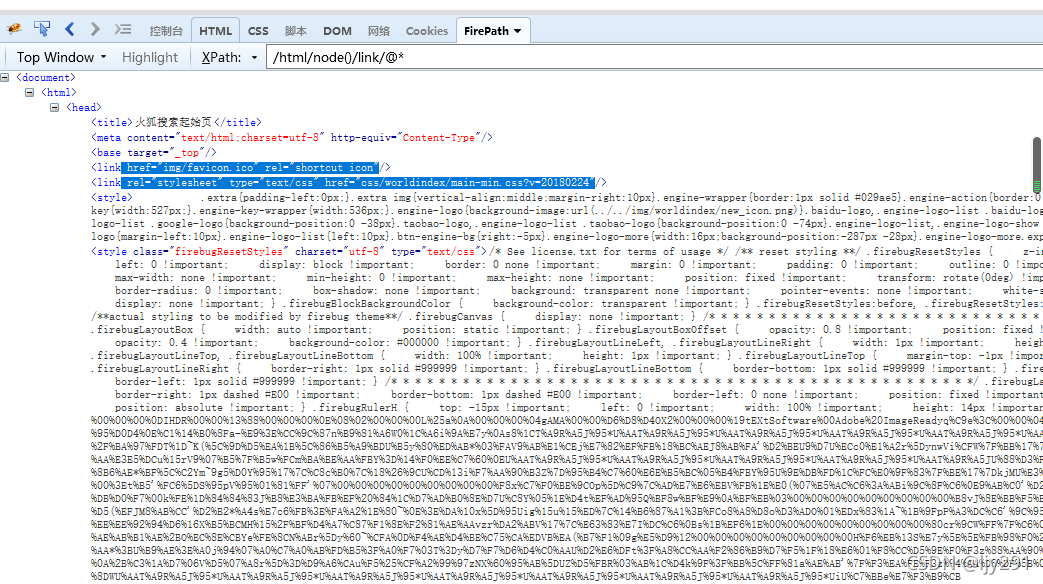This screenshot has width=1043, height=584.
Task: Switch to the DOM tab
Action: click(337, 31)
